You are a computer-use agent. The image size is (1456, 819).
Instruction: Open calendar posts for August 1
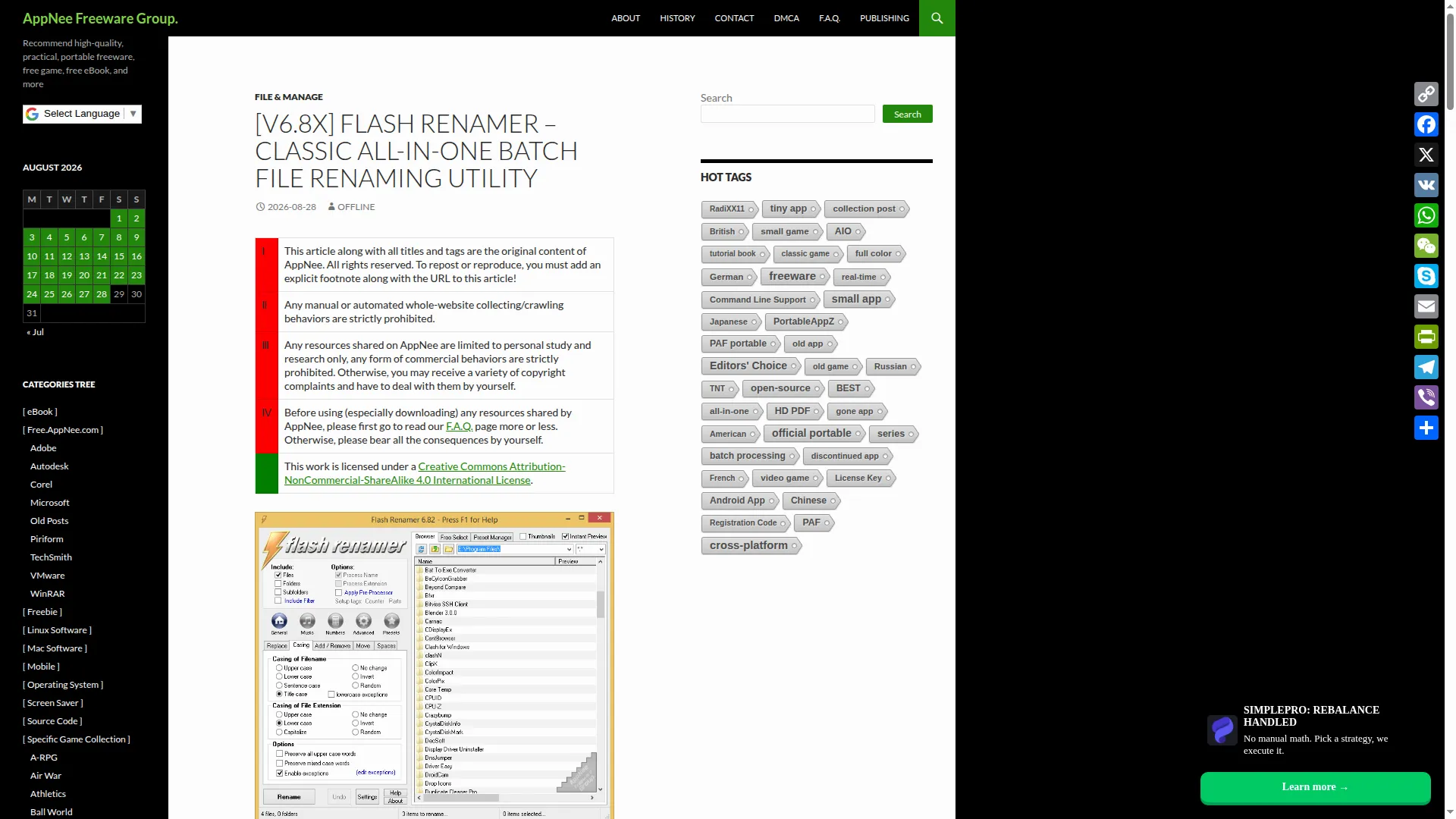pyautogui.click(x=119, y=218)
